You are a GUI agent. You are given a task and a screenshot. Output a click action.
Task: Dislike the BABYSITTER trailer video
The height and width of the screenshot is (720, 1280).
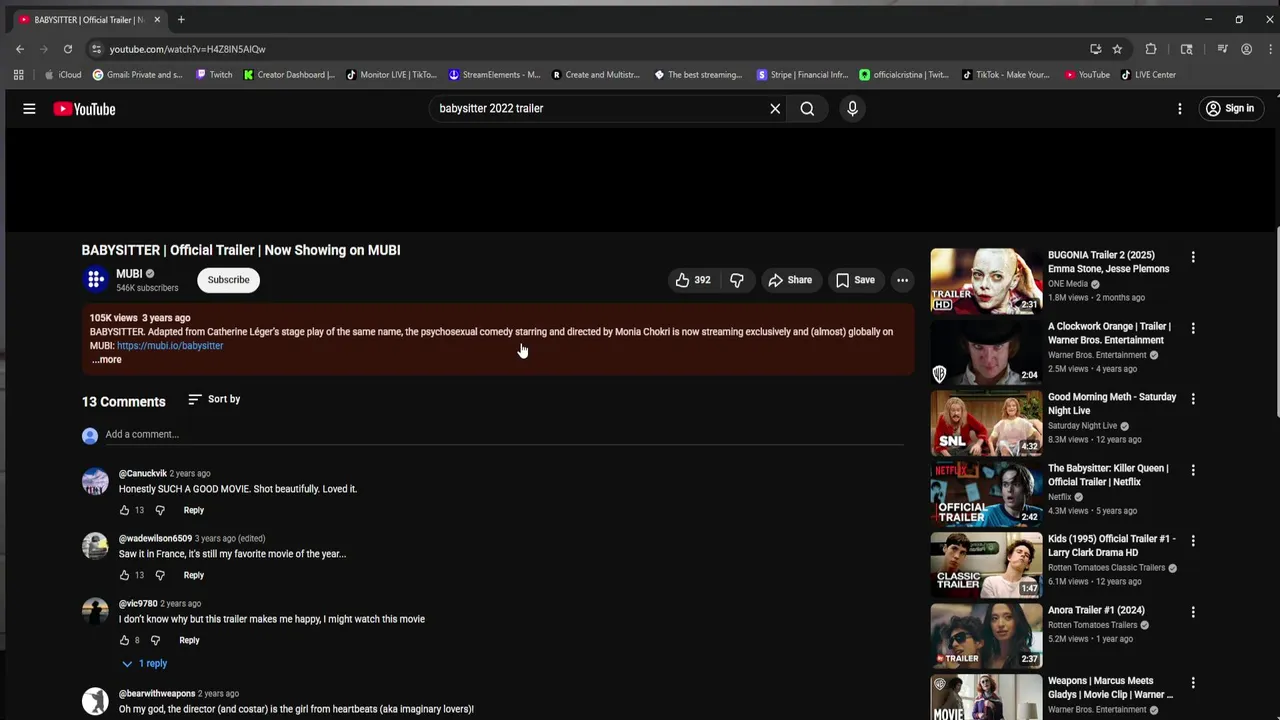coord(737,280)
